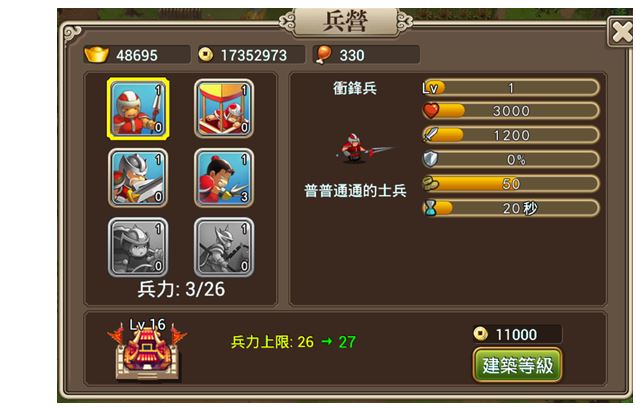Click the 11000 coin upgrade cost field
This screenshot has width=636, height=408.
point(517,334)
